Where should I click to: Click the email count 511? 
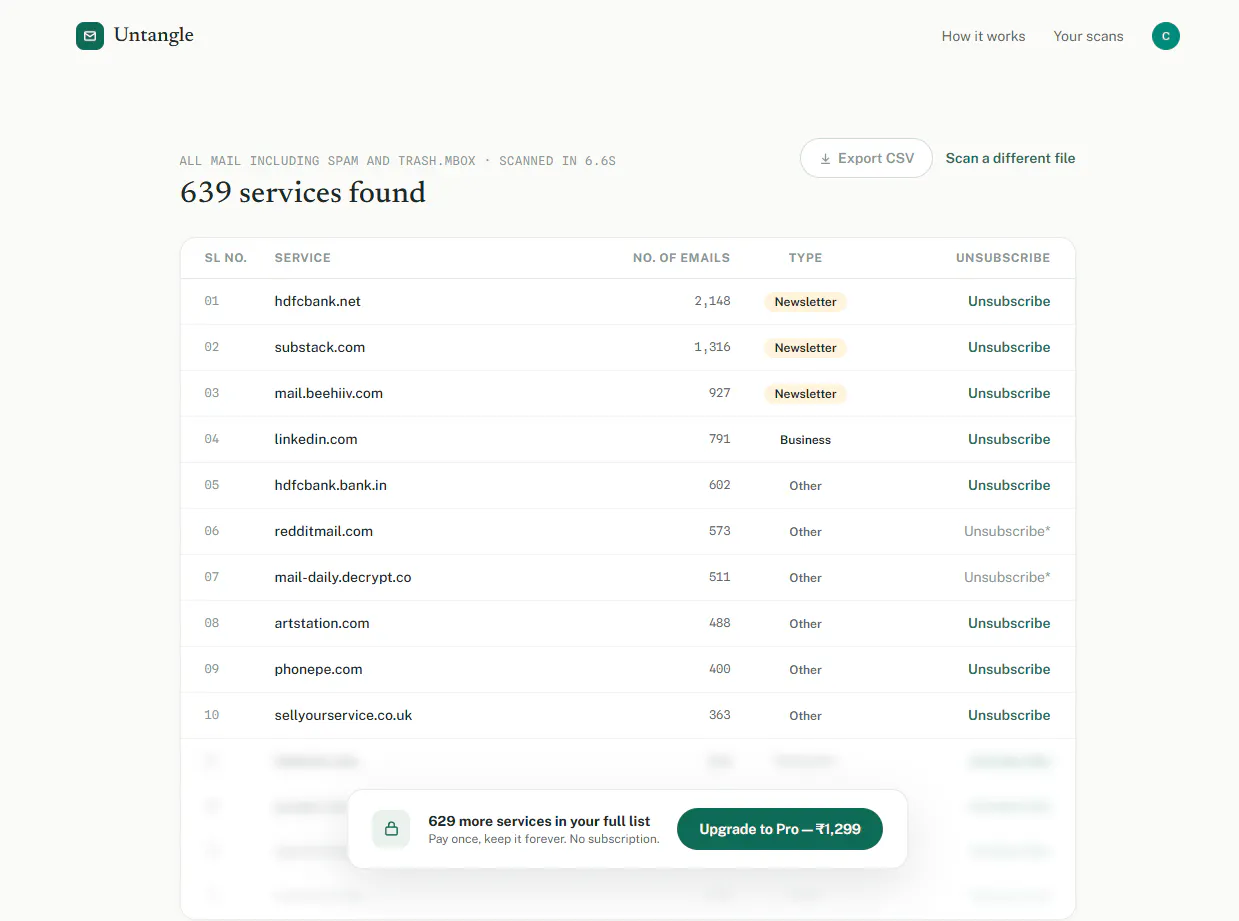click(719, 577)
